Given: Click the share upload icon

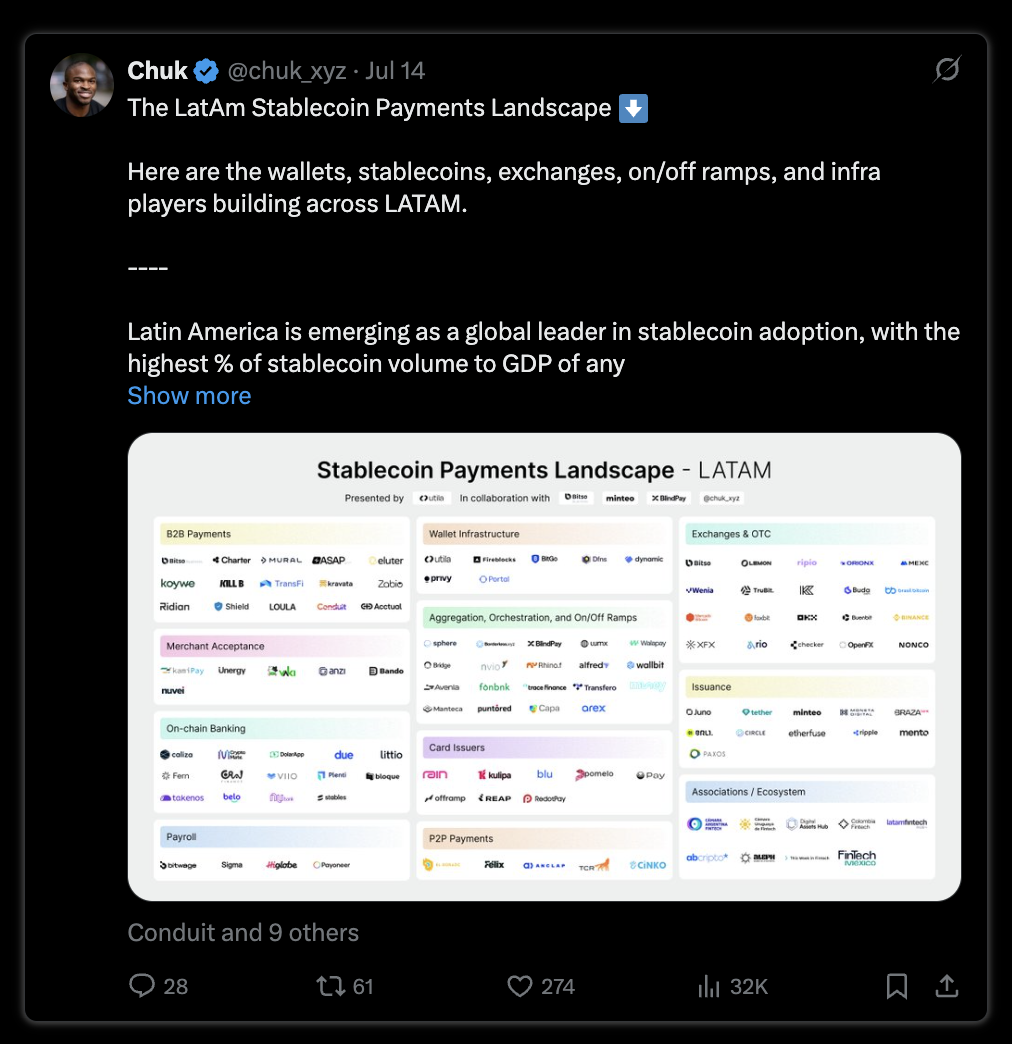Looking at the screenshot, I should [947, 986].
